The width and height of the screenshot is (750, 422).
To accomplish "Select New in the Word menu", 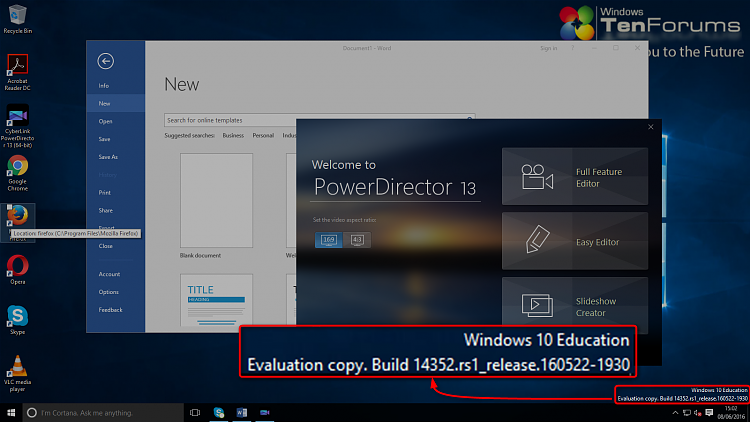I will click(x=115, y=103).
